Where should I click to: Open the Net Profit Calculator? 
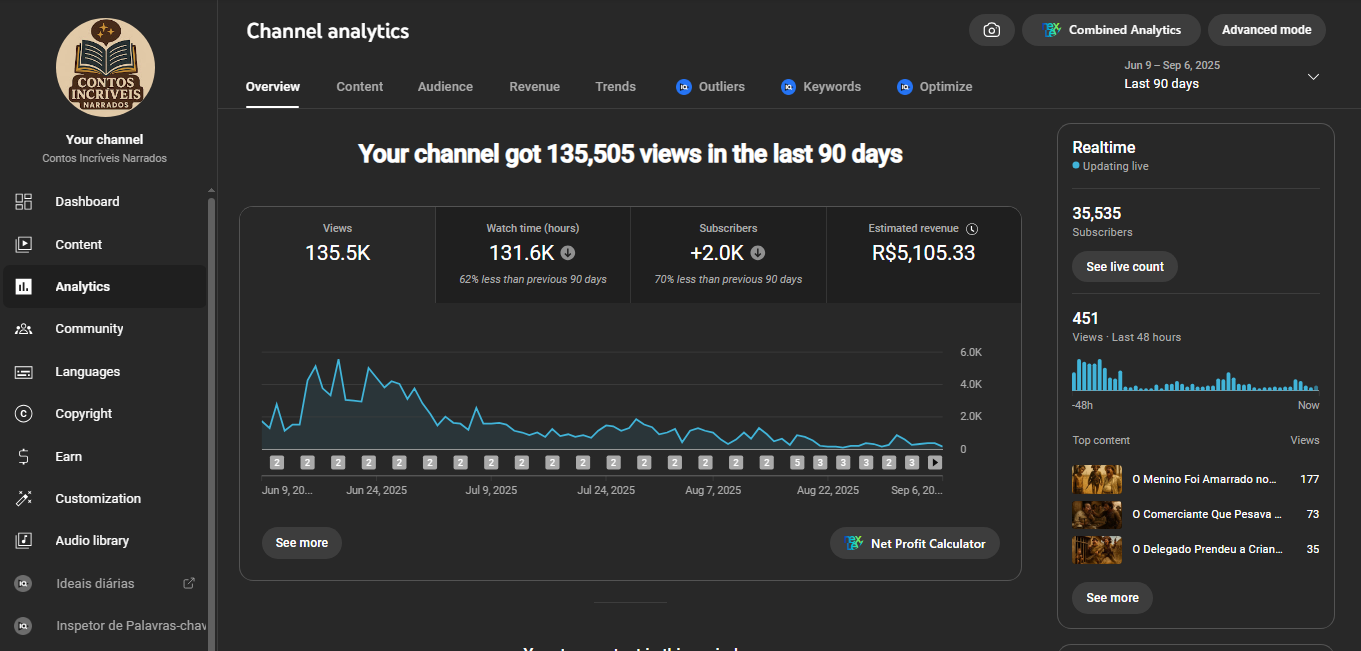point(914,543)
